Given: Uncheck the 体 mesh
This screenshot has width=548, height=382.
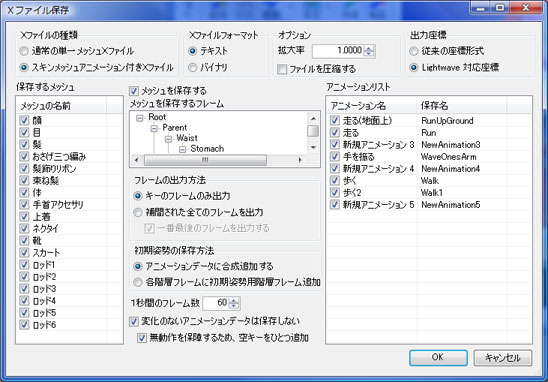Looking at the screenshot, I should (x=24, y=193).
